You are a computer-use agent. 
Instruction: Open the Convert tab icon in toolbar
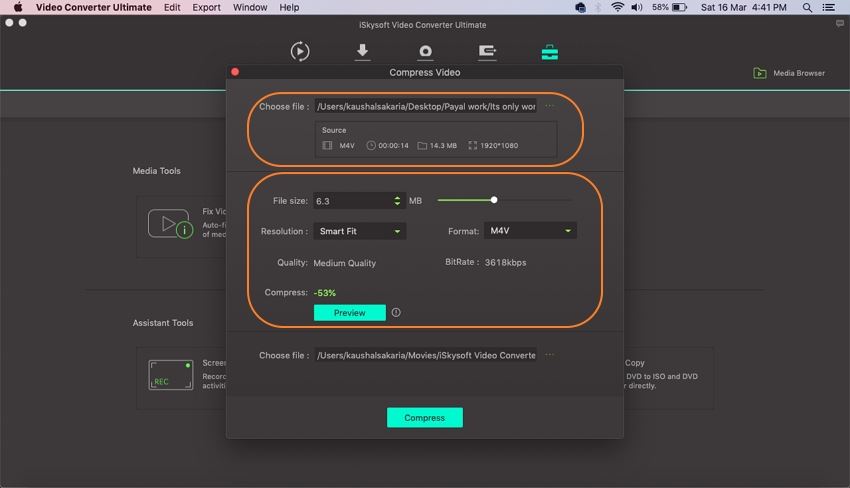coord(300,51)
